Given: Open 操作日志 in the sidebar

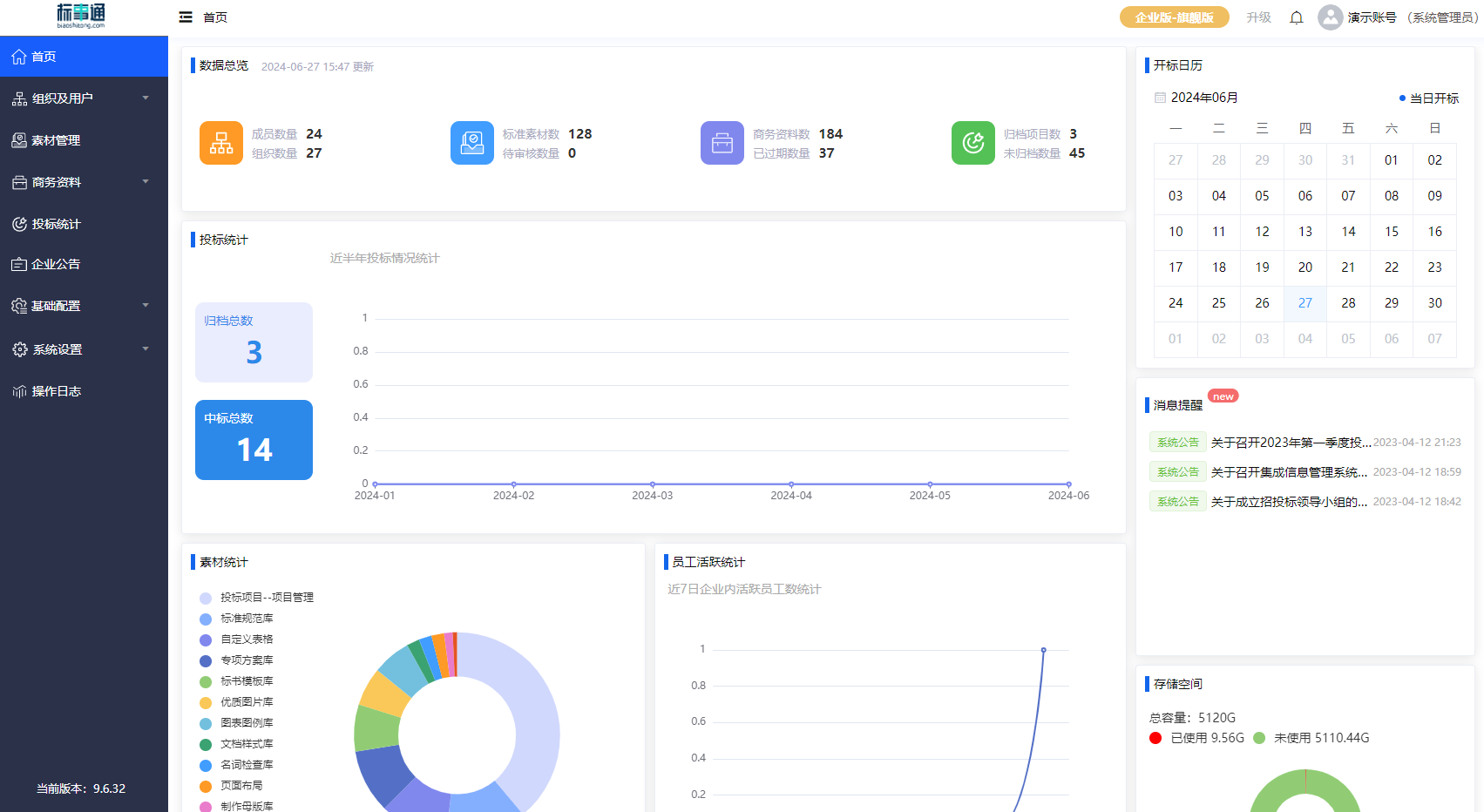Looking at the screenshot, I should tap(84, 391).
